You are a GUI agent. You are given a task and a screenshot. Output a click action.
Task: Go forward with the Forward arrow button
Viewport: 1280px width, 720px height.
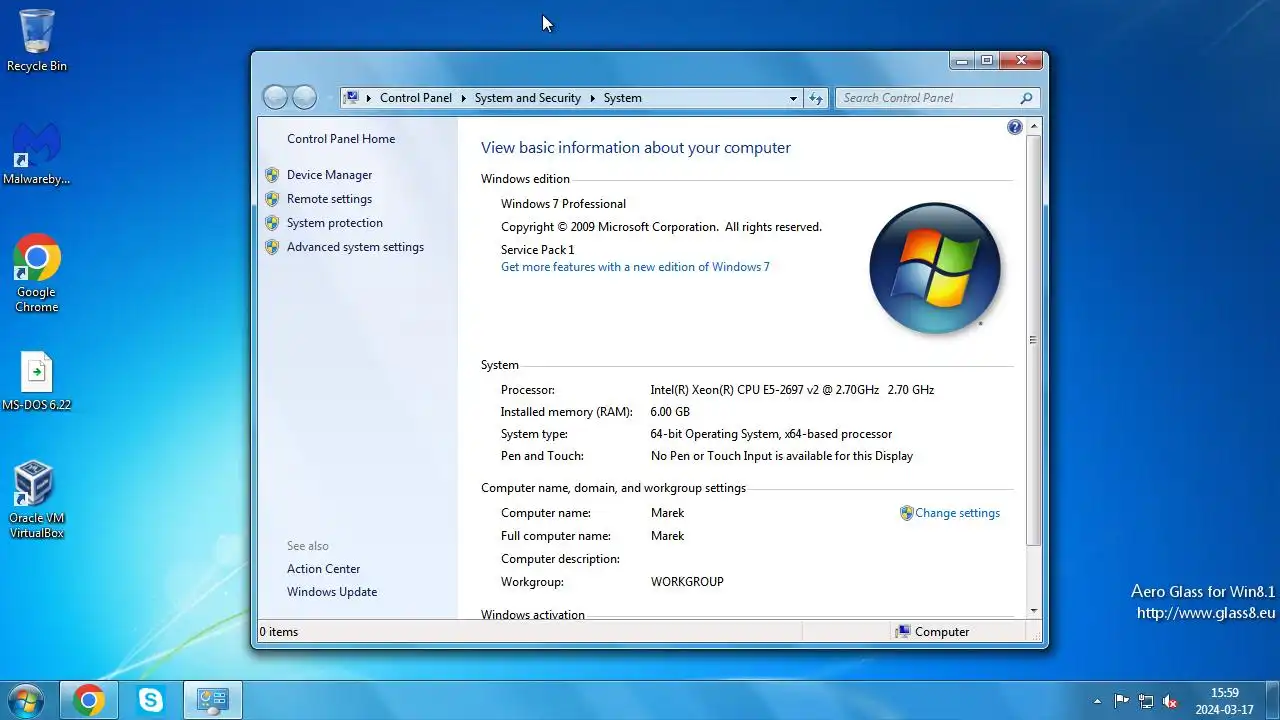(304, 97)
